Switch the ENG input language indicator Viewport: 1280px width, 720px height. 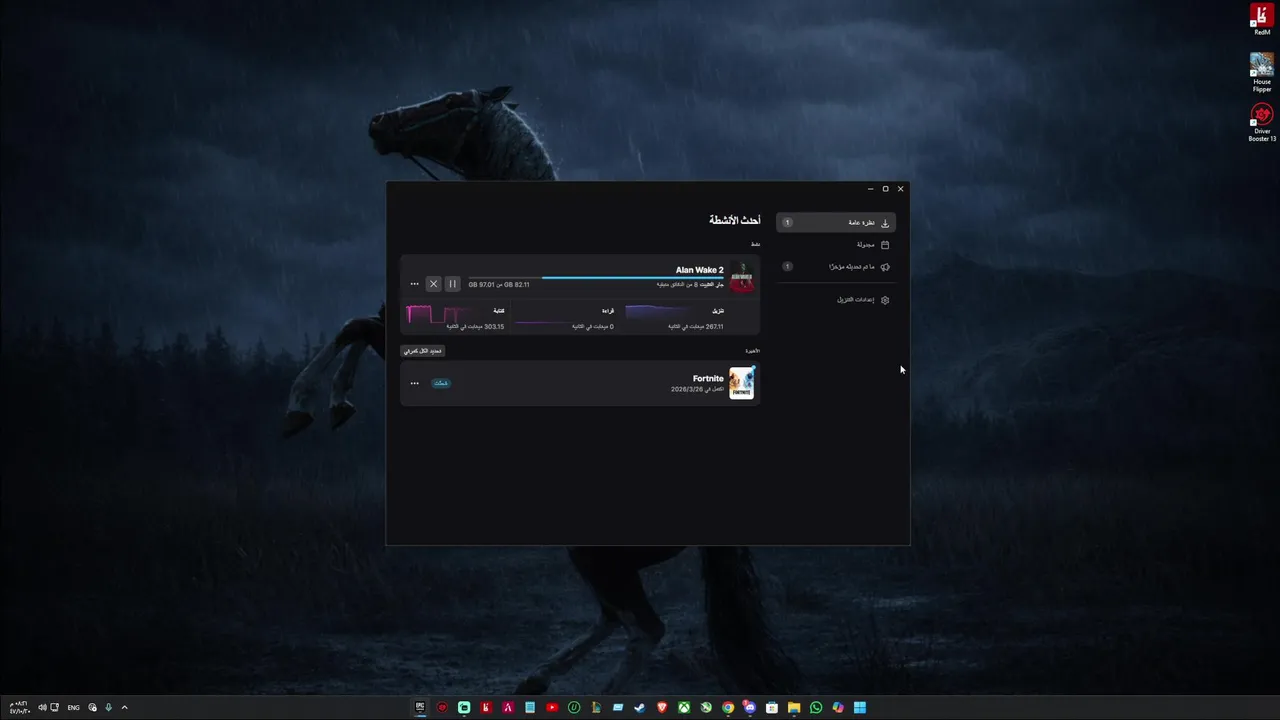73,707
